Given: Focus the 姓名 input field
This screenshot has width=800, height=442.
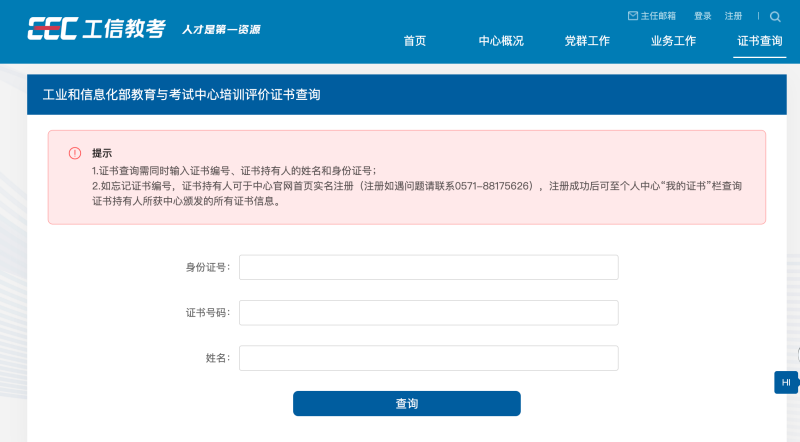Looking at the screenshot, I should pos(429,358).
